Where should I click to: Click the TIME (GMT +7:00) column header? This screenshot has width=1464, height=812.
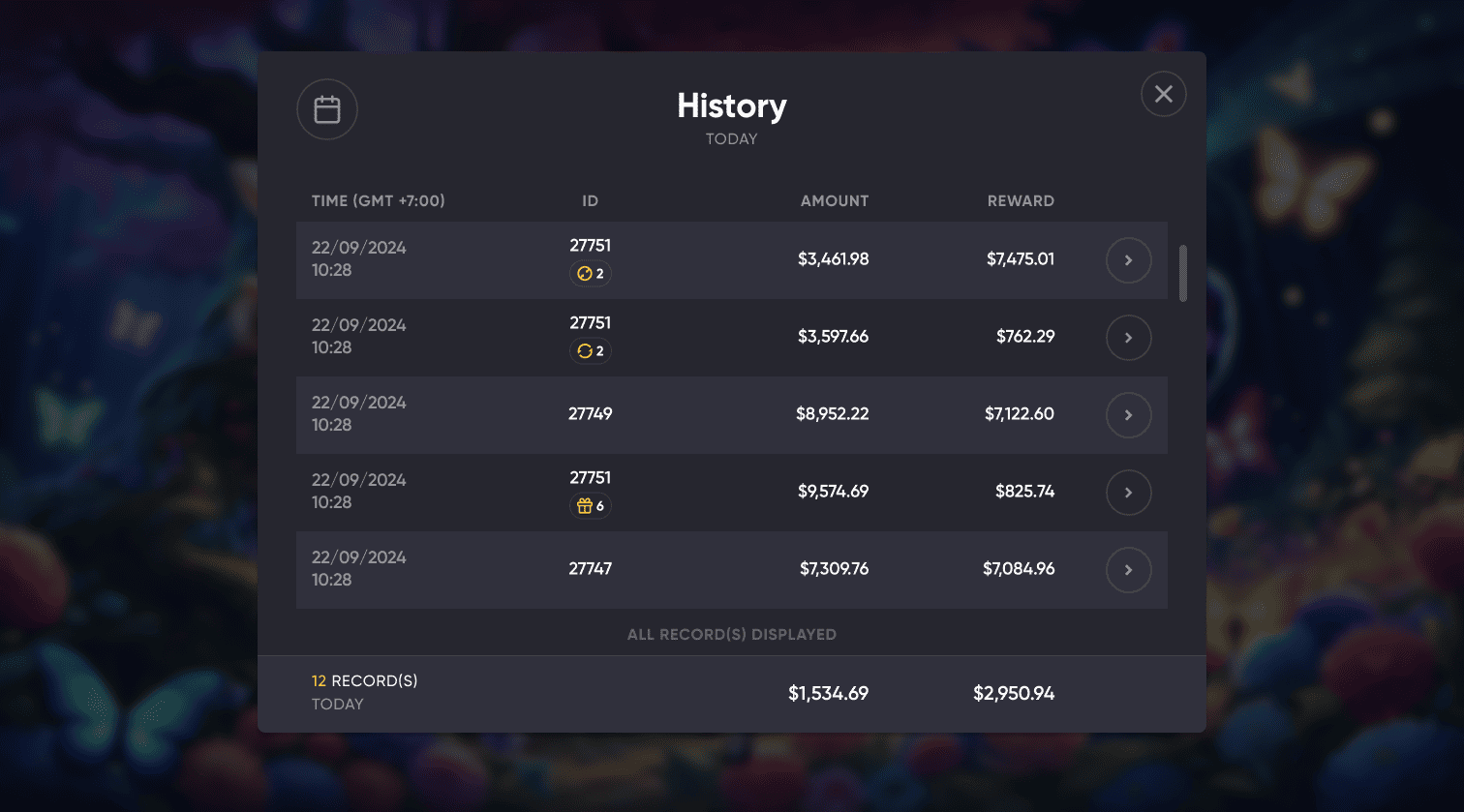tap(379, 201)
